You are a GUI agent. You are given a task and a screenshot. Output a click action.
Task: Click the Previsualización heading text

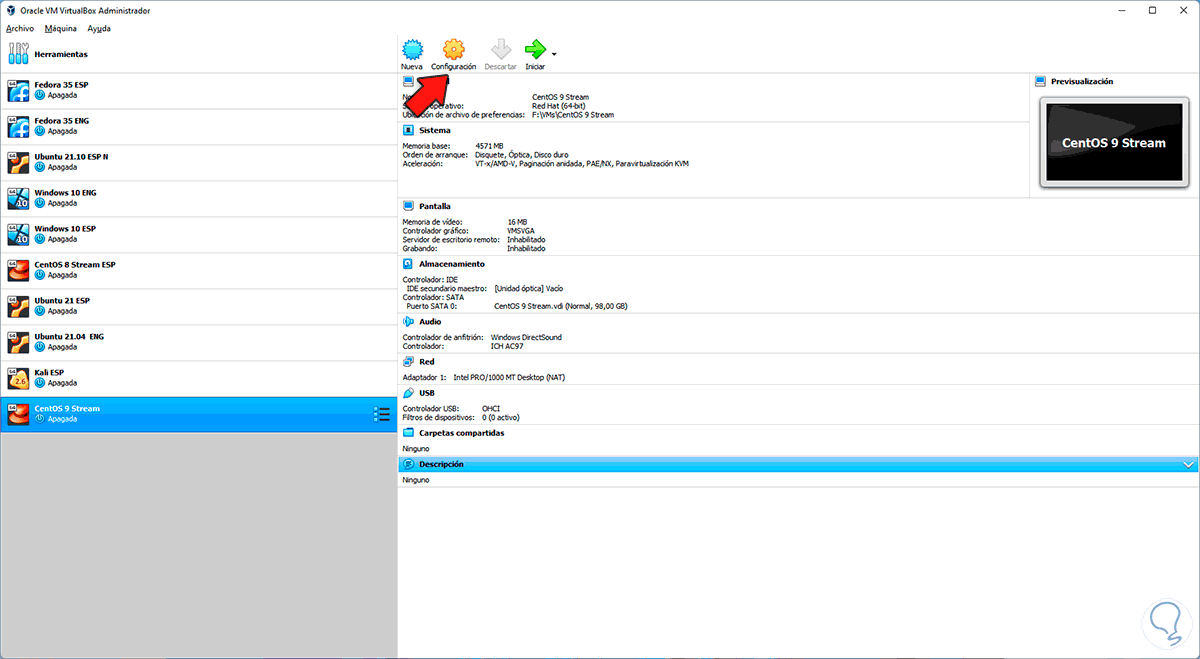[1082, 81]
